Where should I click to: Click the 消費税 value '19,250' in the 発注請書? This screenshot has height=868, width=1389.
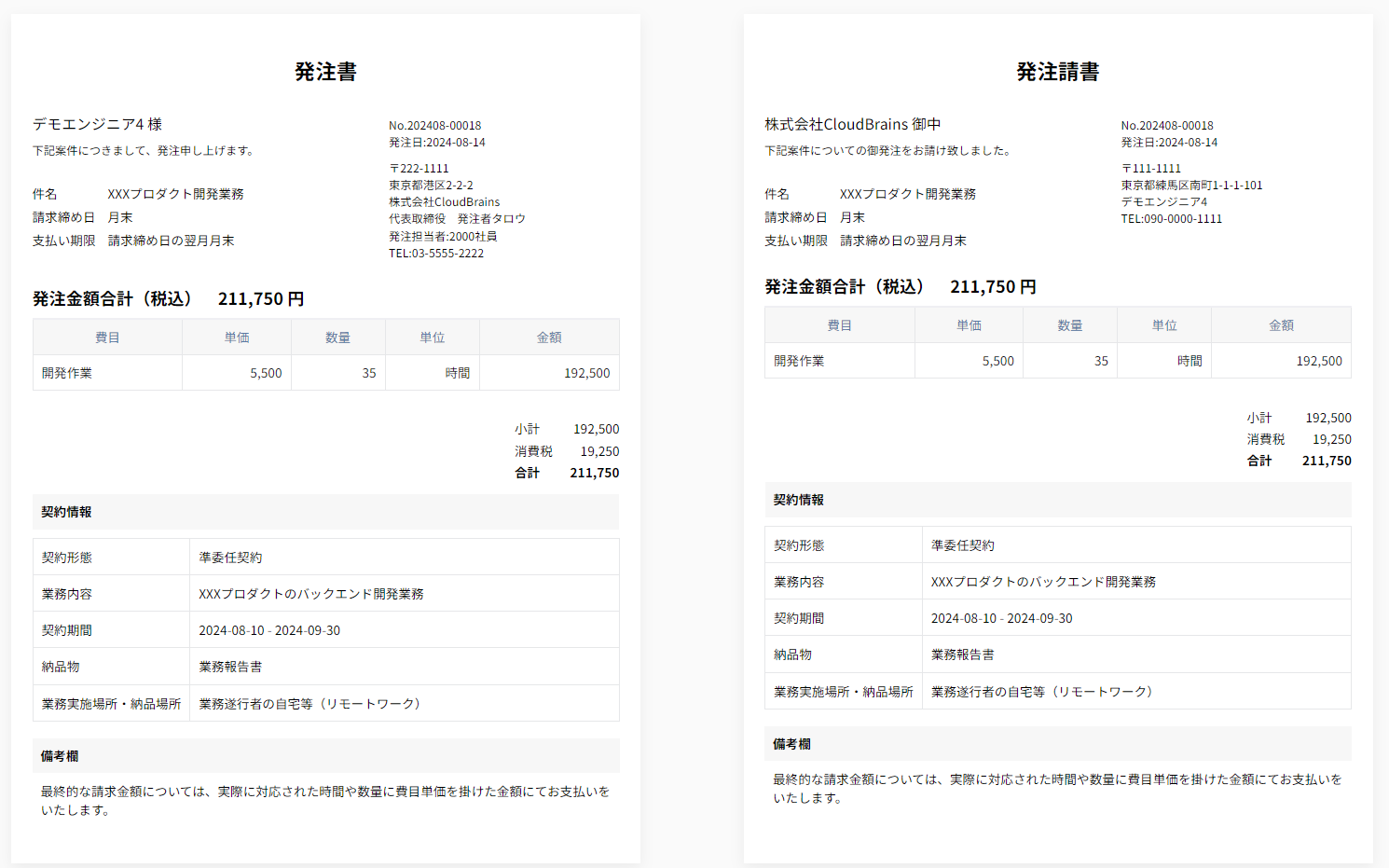[x=1332, y=439]
